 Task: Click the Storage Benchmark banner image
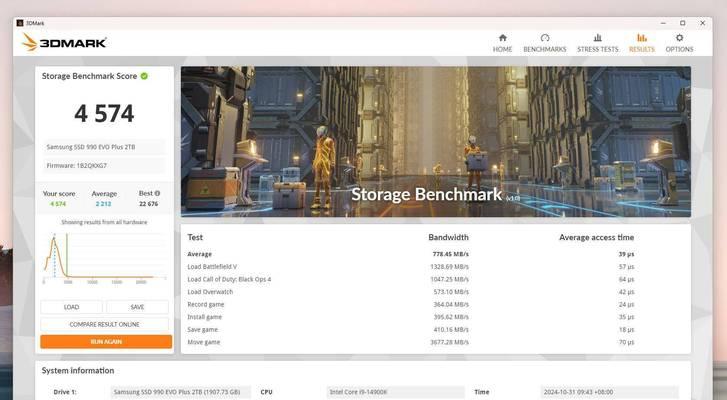tap(436, 141)
